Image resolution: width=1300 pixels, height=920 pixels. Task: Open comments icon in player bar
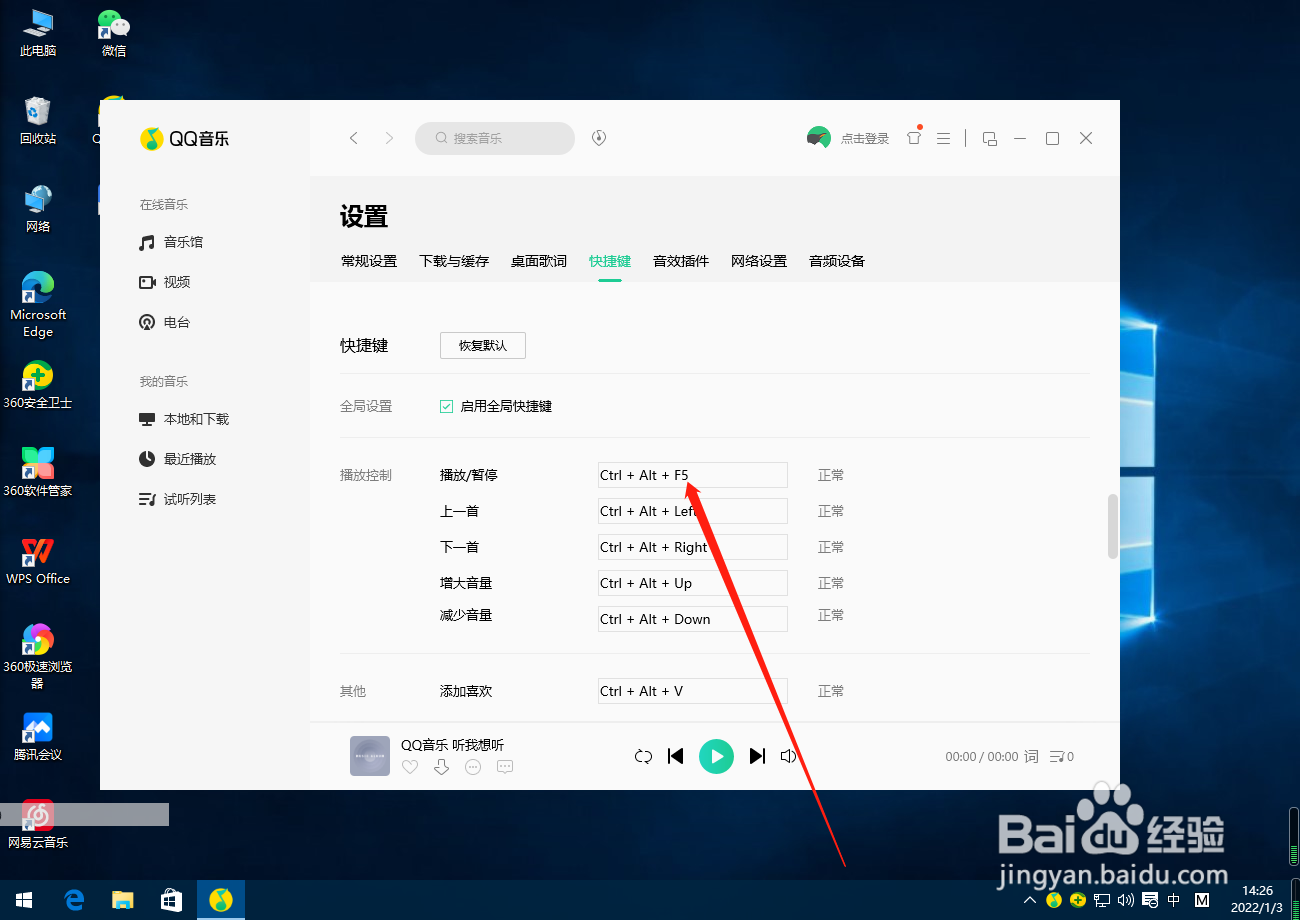tap(505, 767)
